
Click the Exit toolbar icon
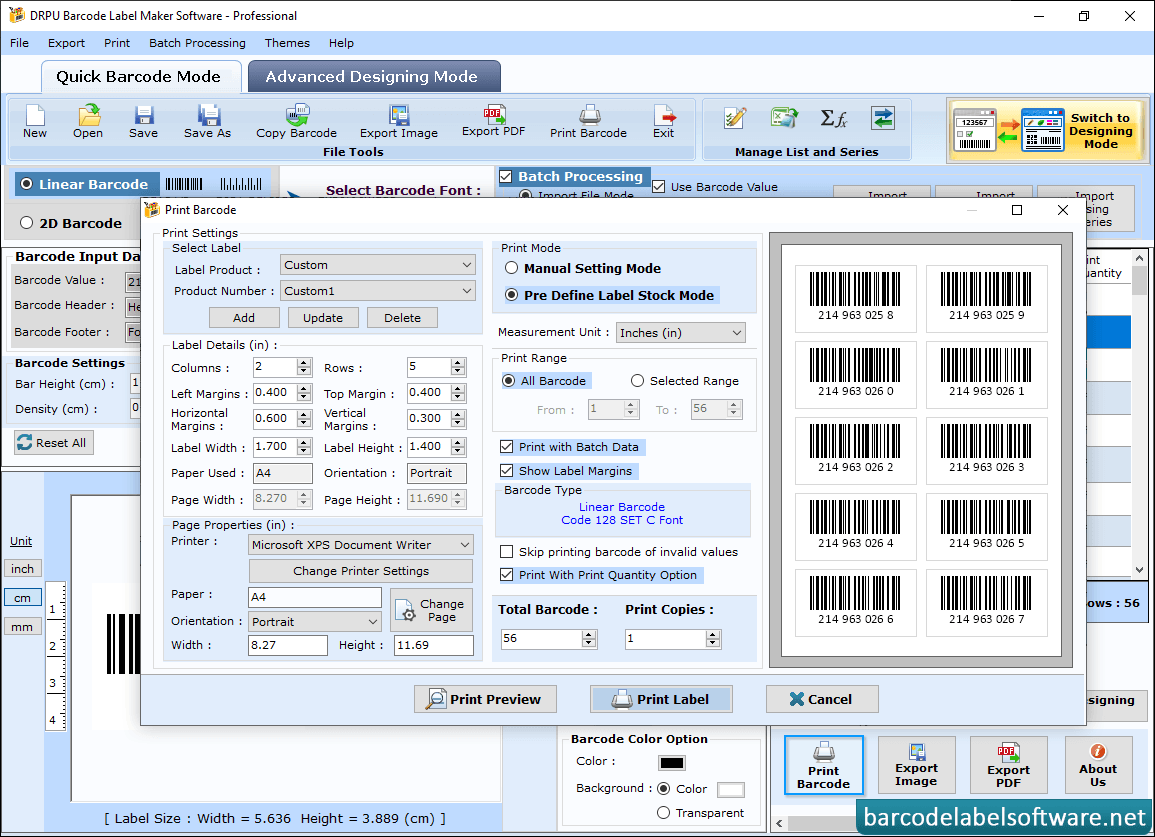coord(663,122)
